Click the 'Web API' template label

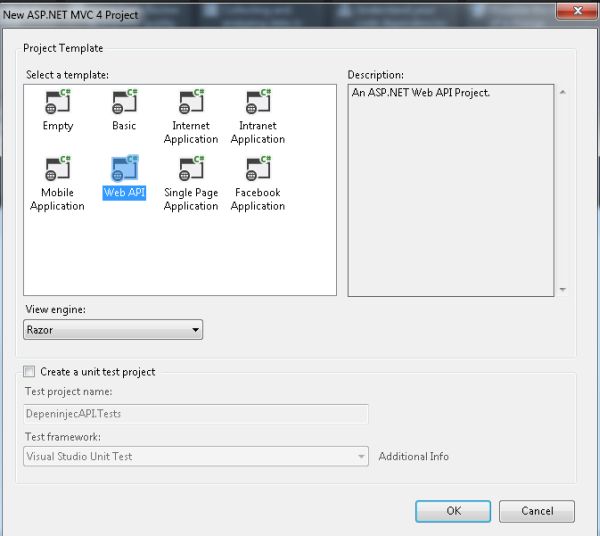[x=124, y=192]
